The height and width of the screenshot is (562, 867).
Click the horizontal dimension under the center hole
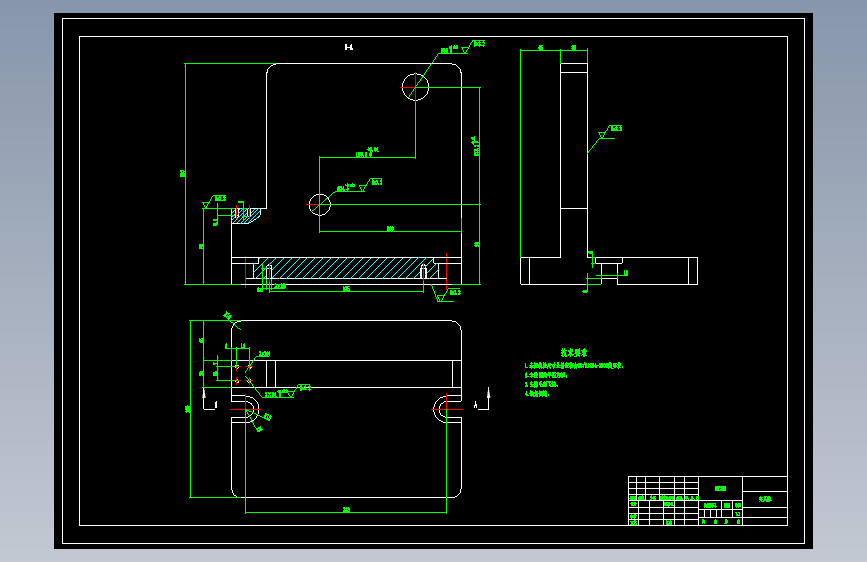pos(390,229)
